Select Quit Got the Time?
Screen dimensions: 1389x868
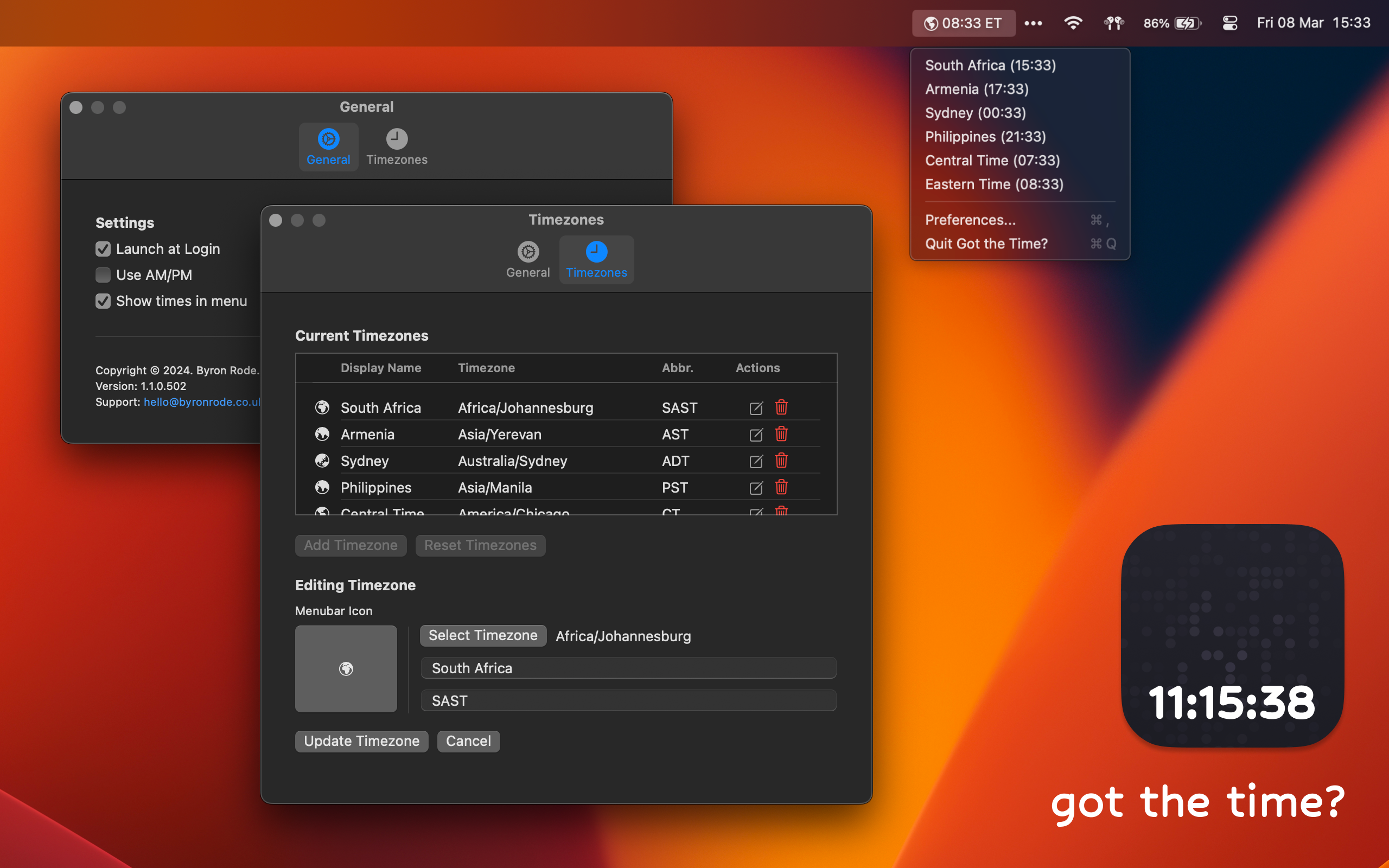tap(1020, 244)
